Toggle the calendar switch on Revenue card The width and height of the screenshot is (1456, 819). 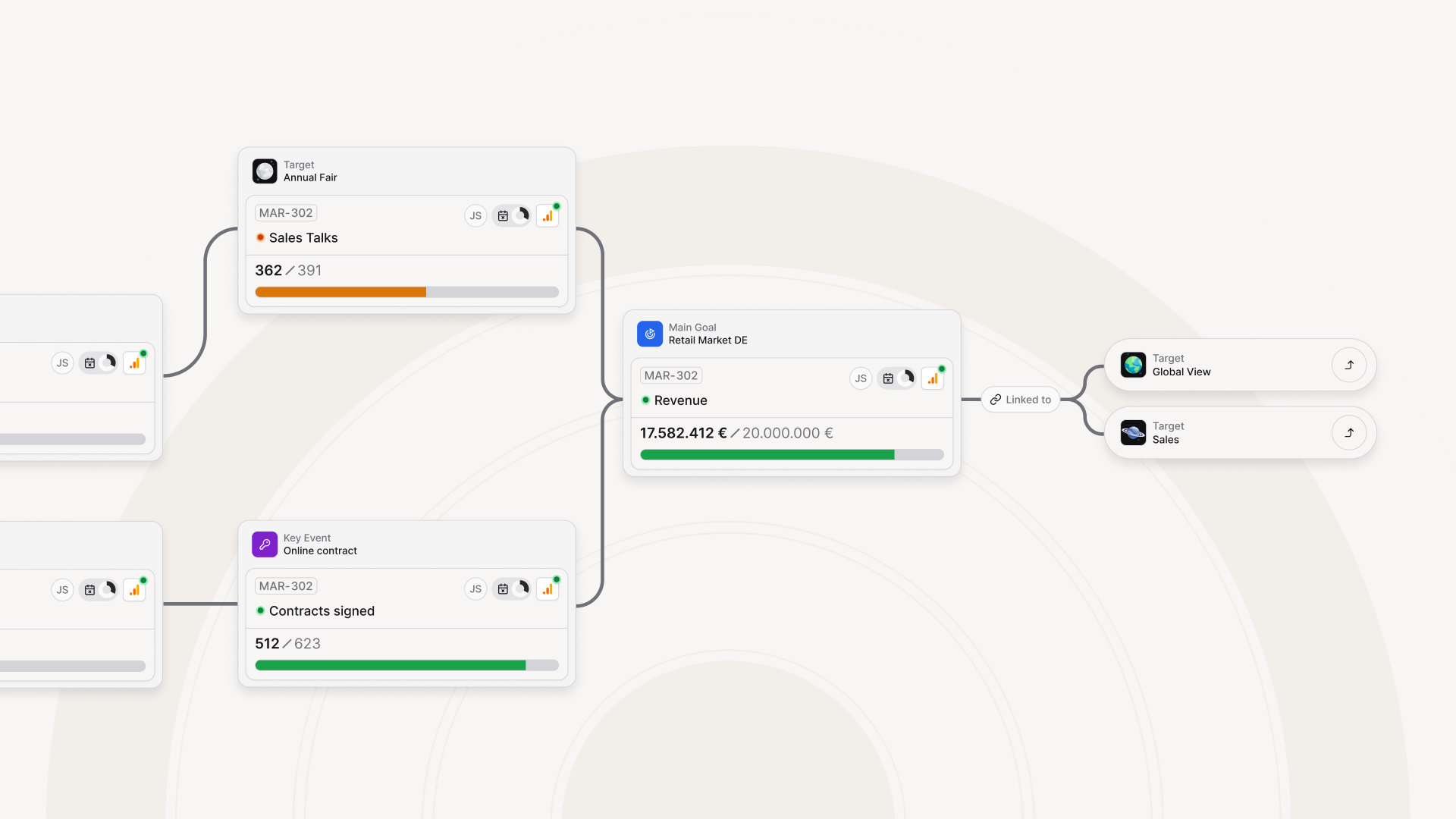tap(897, 378)
